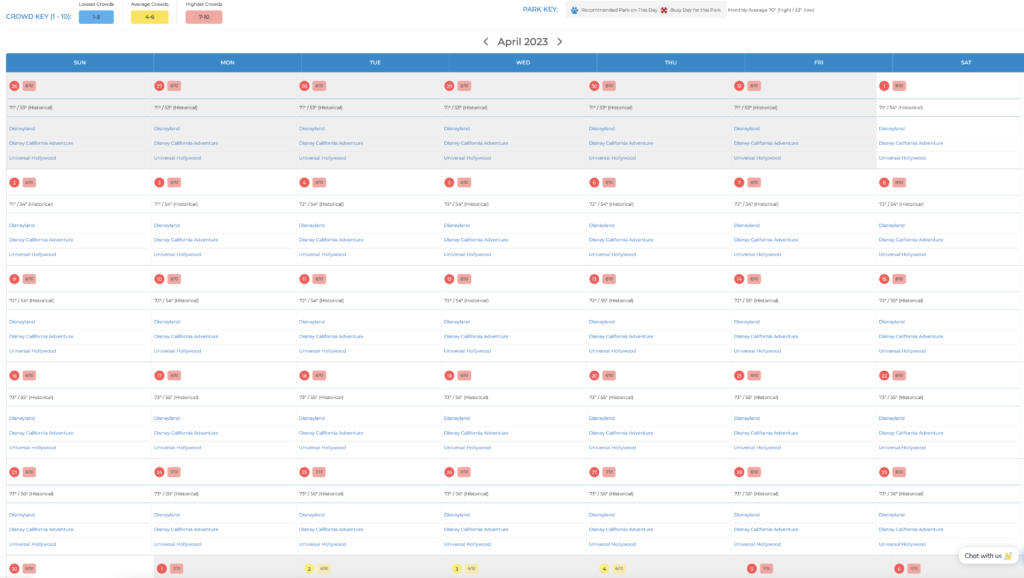Viewport: 1024px width, 578px height.
Task: Open Disney California Adventure link for April 1
Action: tap(910, 143)
